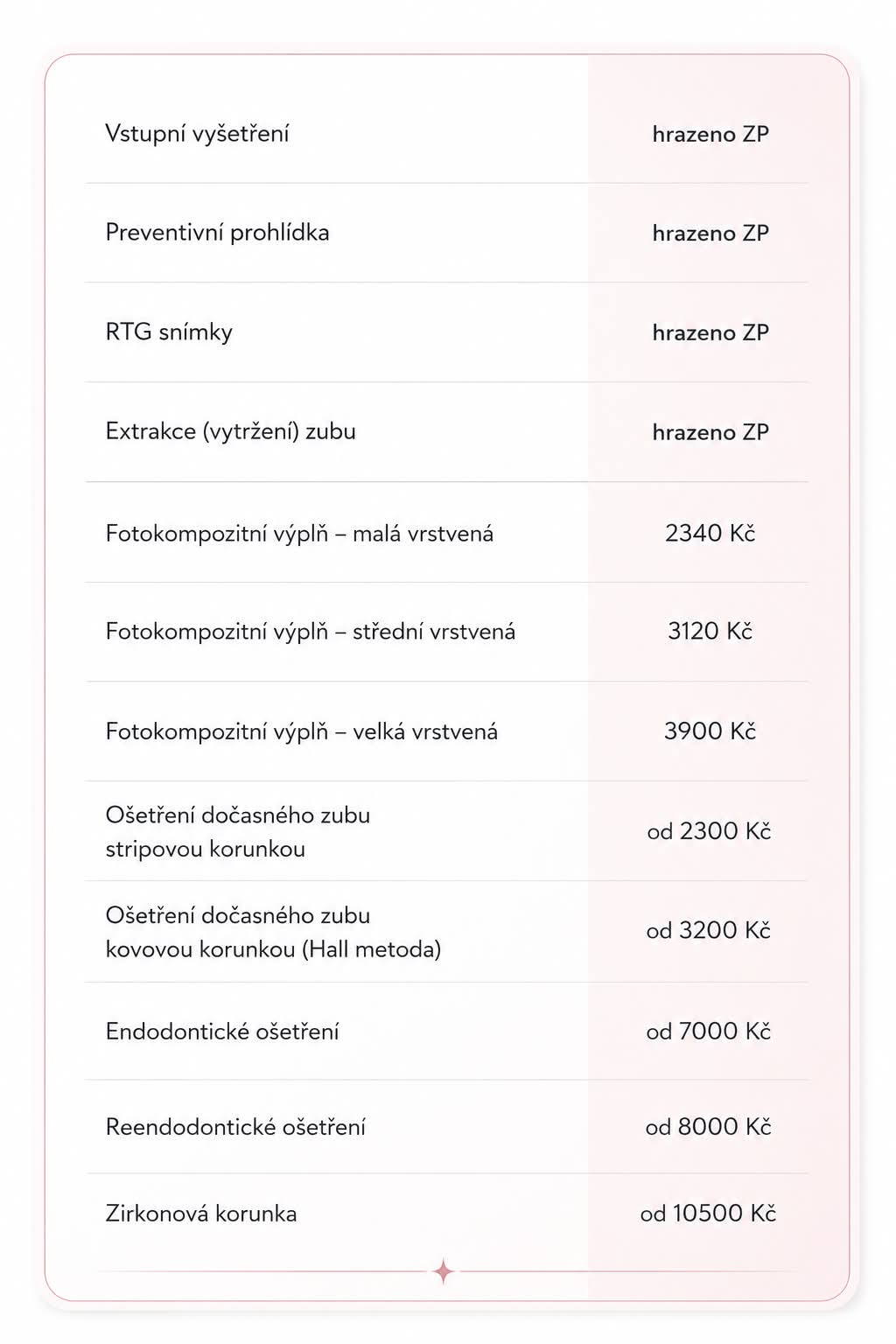Select Fotokompozitní výplň – velká vrstvená
Viewport: 896px width, 1344px height.
[x=302, y=731]
